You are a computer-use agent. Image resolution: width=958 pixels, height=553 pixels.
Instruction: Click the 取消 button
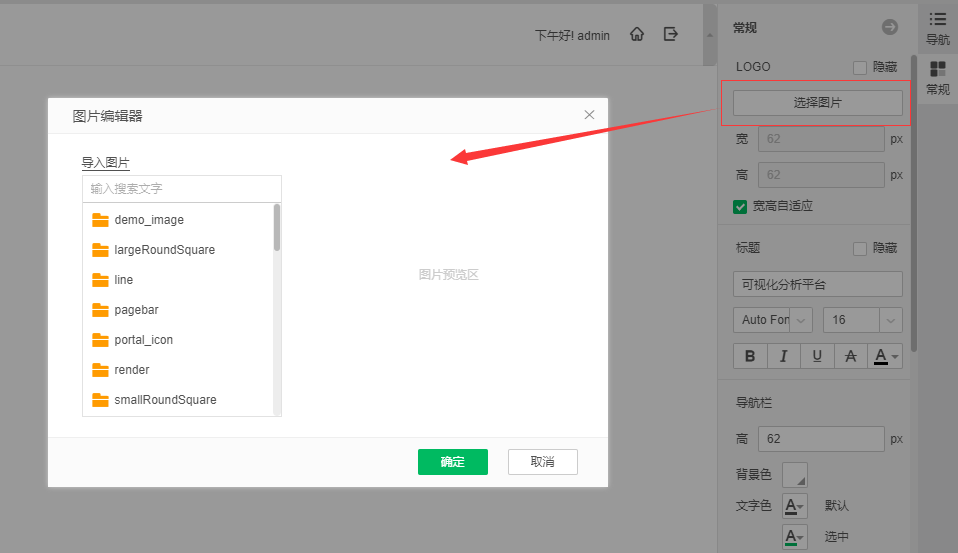tap(543, 462)
